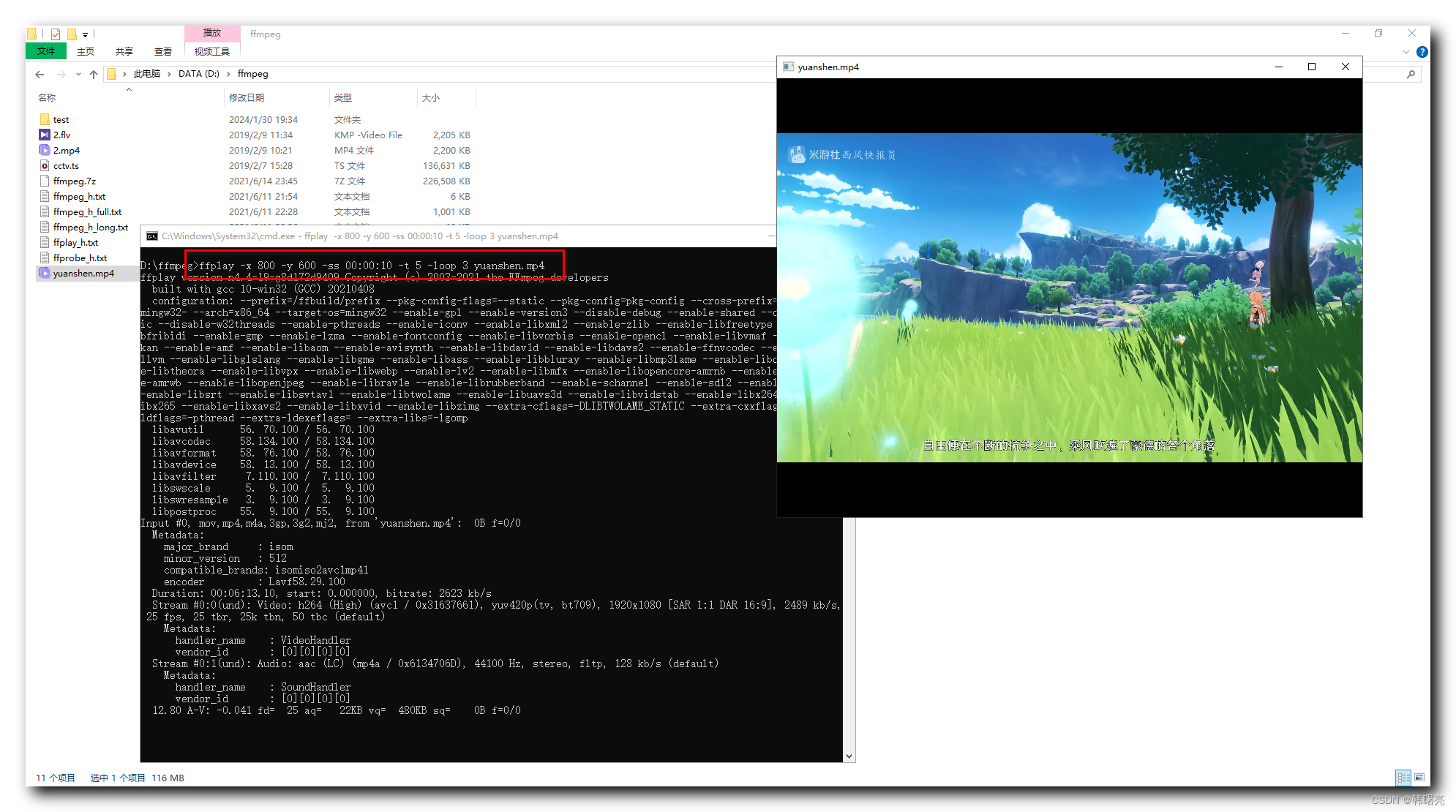The image size is (1456, 812).
Task: Select the 播放 contextual tab header
Action: [212, 33]
